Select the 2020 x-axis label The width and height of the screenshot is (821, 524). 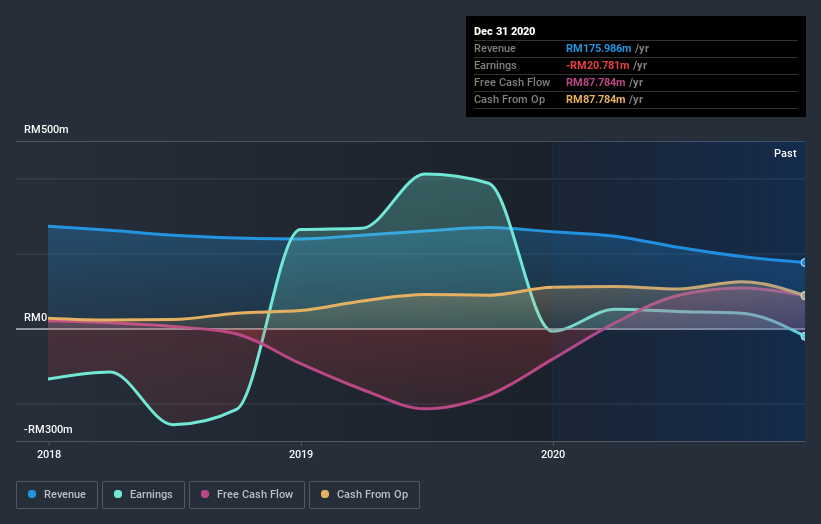pos(553,454)
